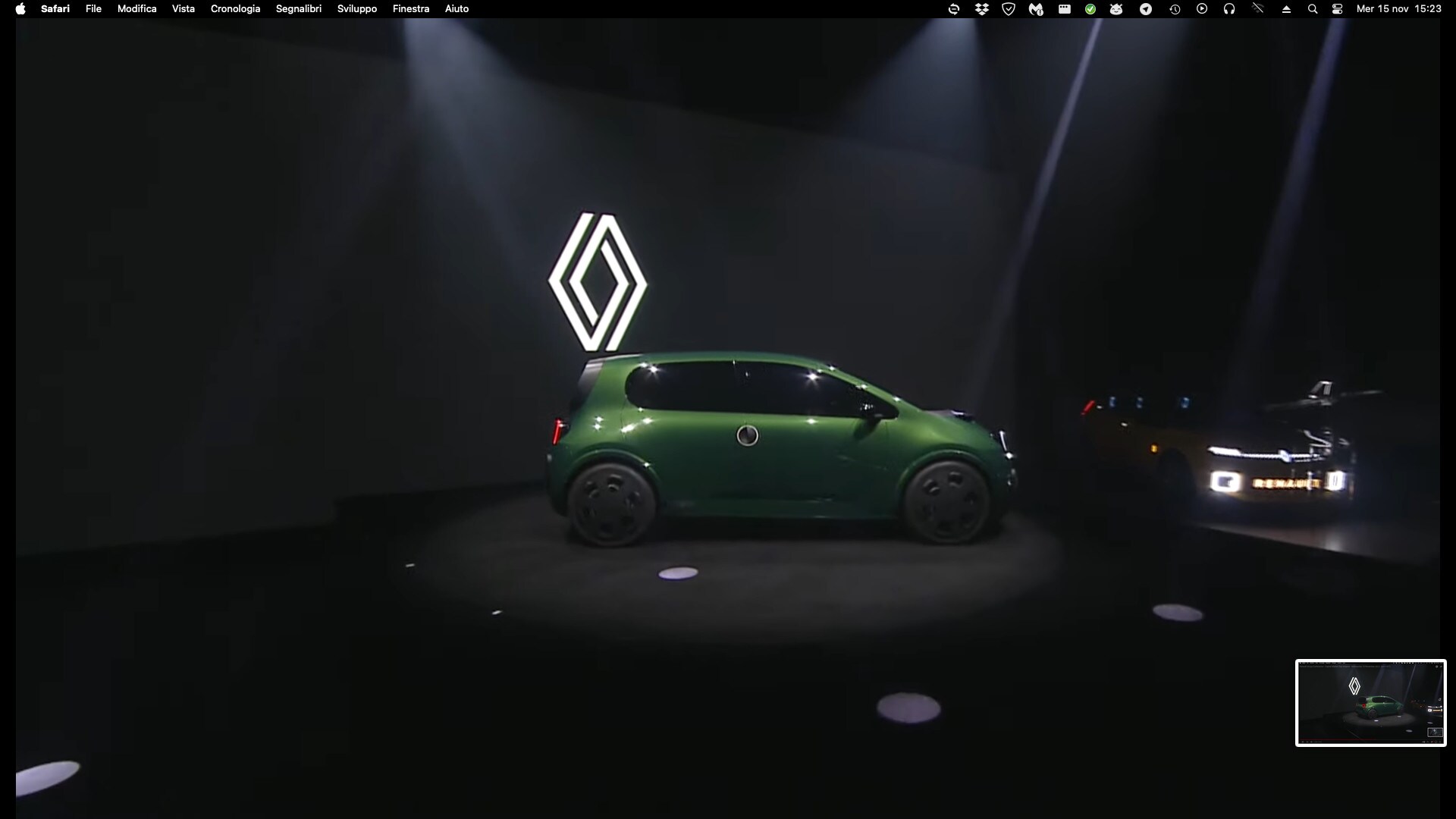
Task: Open the Time Machine status icon
Action: click(x=1175, y=9)
